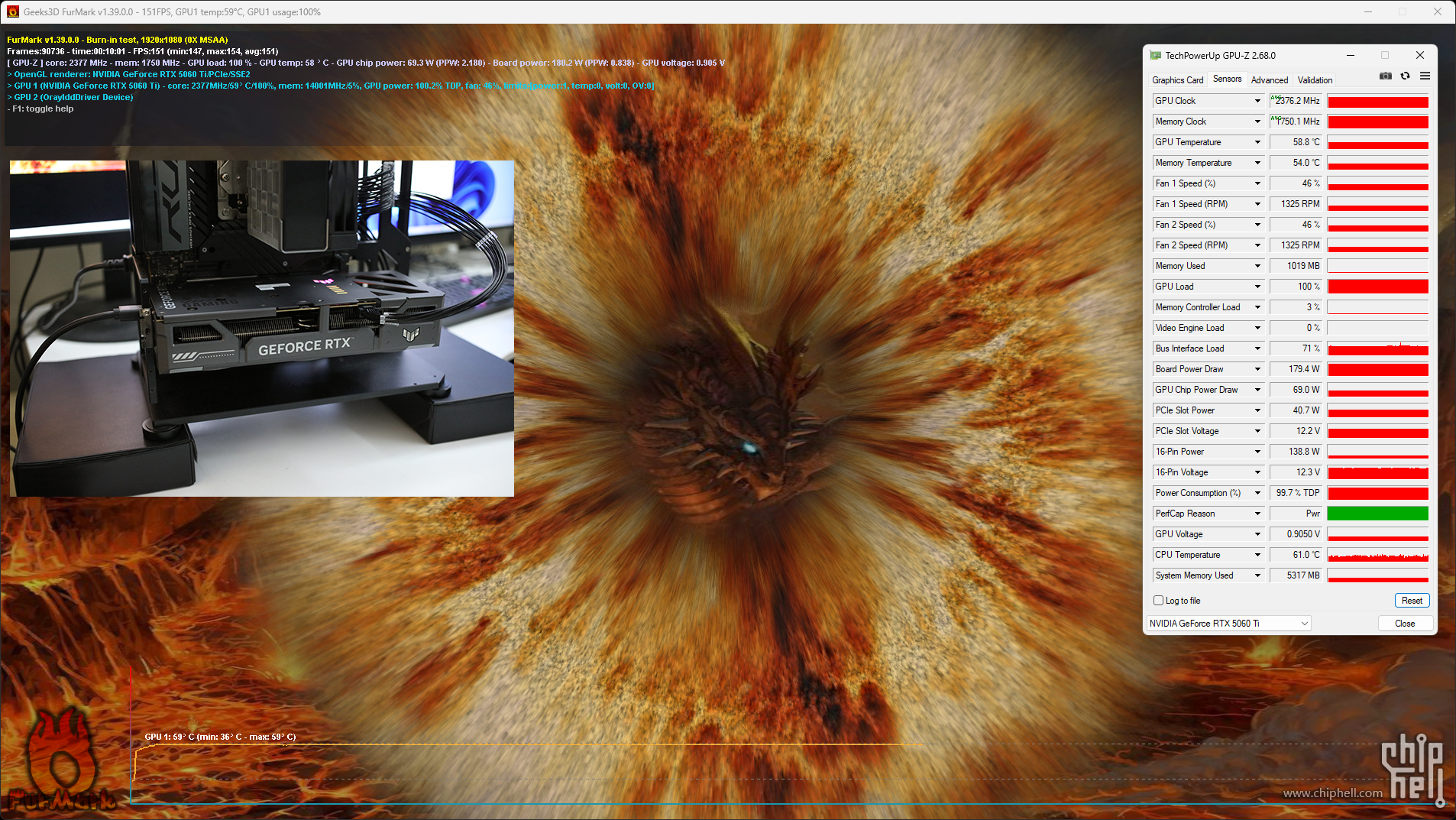Minimize the FurMark window

(x=1367, y=12)
